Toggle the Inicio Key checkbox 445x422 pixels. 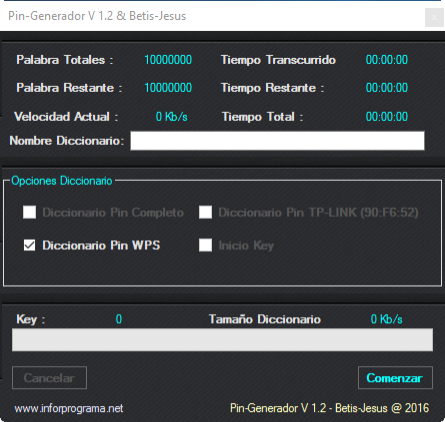[205, 245]
